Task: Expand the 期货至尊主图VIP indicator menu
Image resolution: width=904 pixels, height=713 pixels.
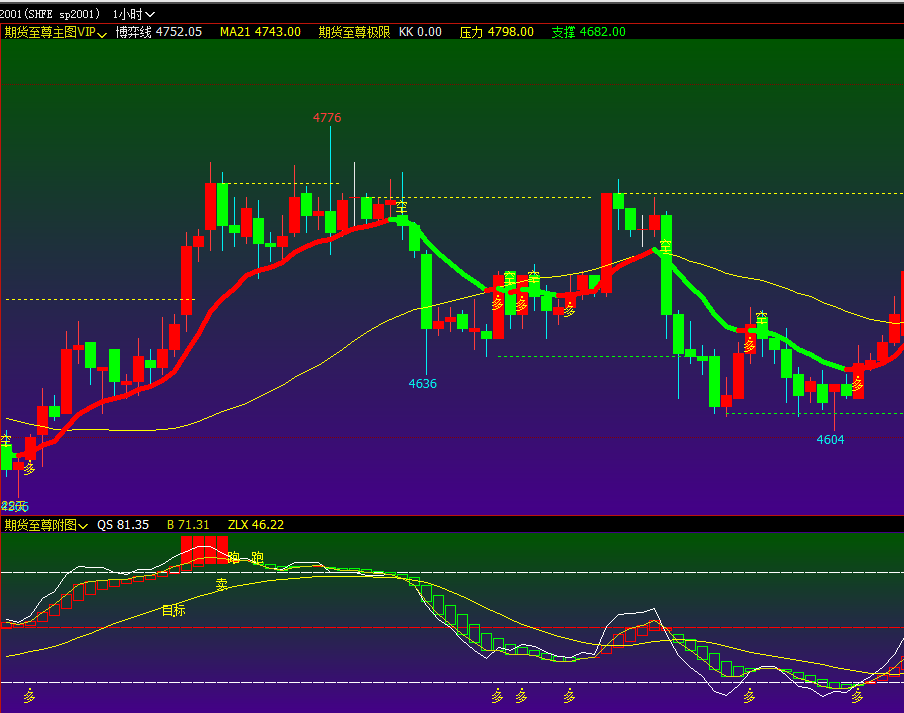Action: pos(55,32)
